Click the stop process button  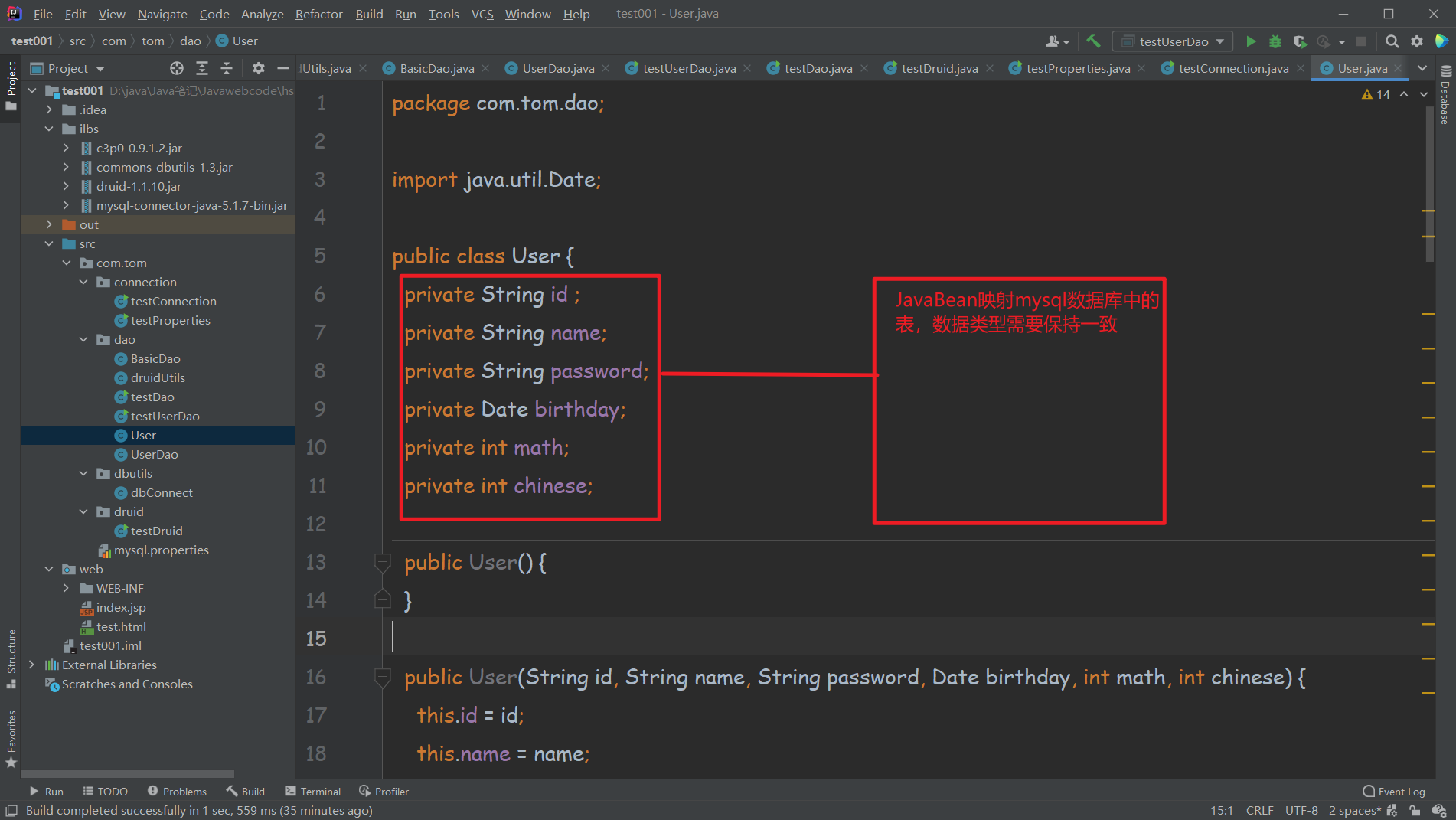coord(1361,41)
